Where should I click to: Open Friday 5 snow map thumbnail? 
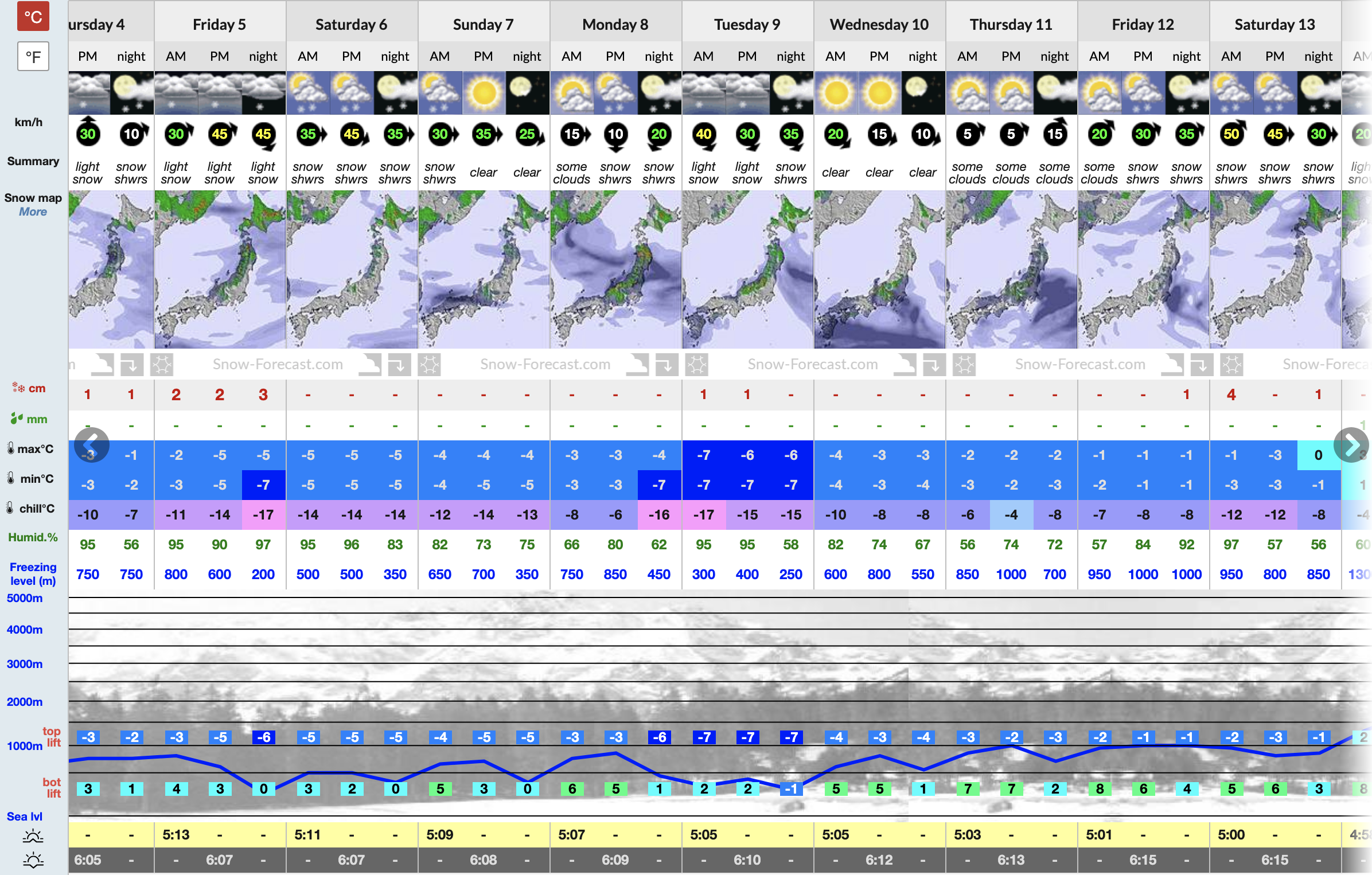(220, 269)
